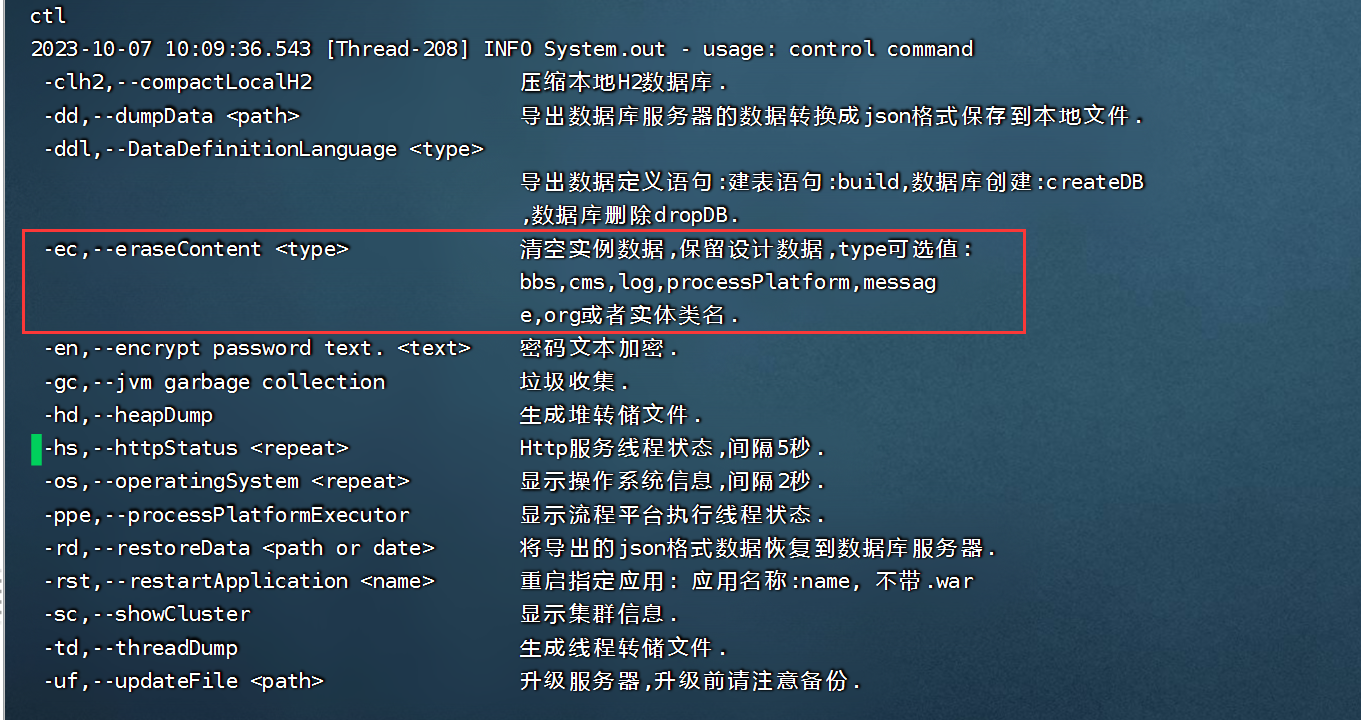Click the -gc,--jvm garbage collection option
The image size is (1361, 720).
[214, 382]
